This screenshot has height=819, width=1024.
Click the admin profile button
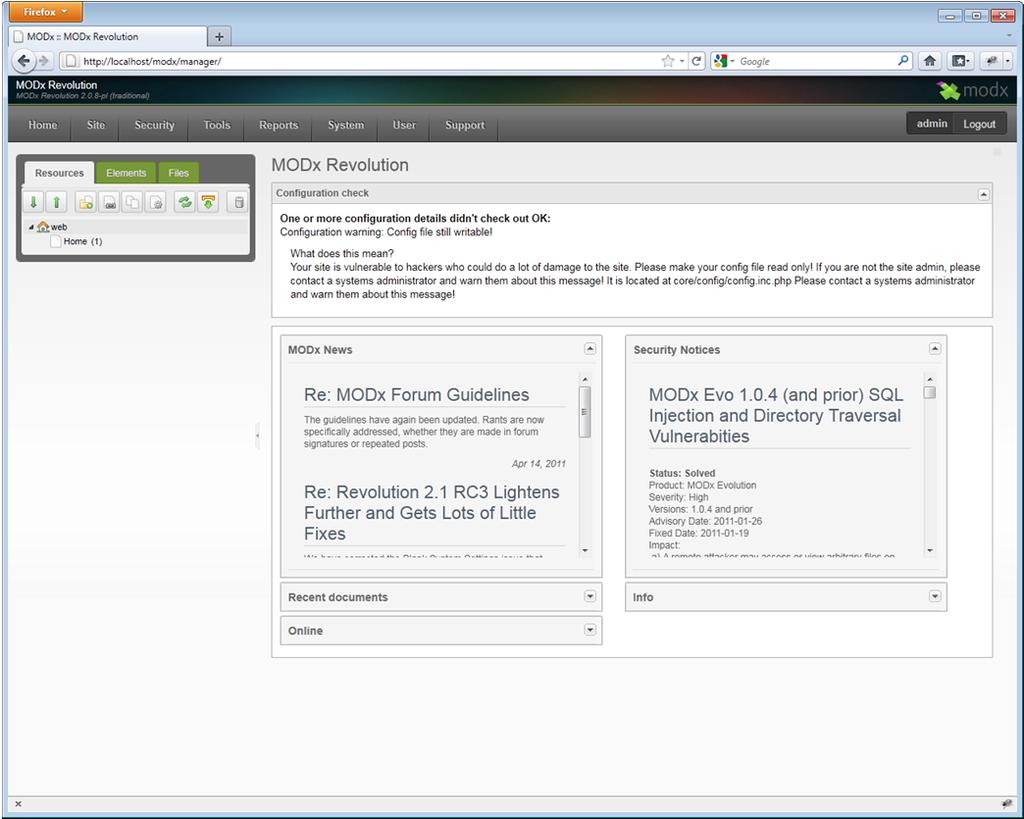coord(931,123)
